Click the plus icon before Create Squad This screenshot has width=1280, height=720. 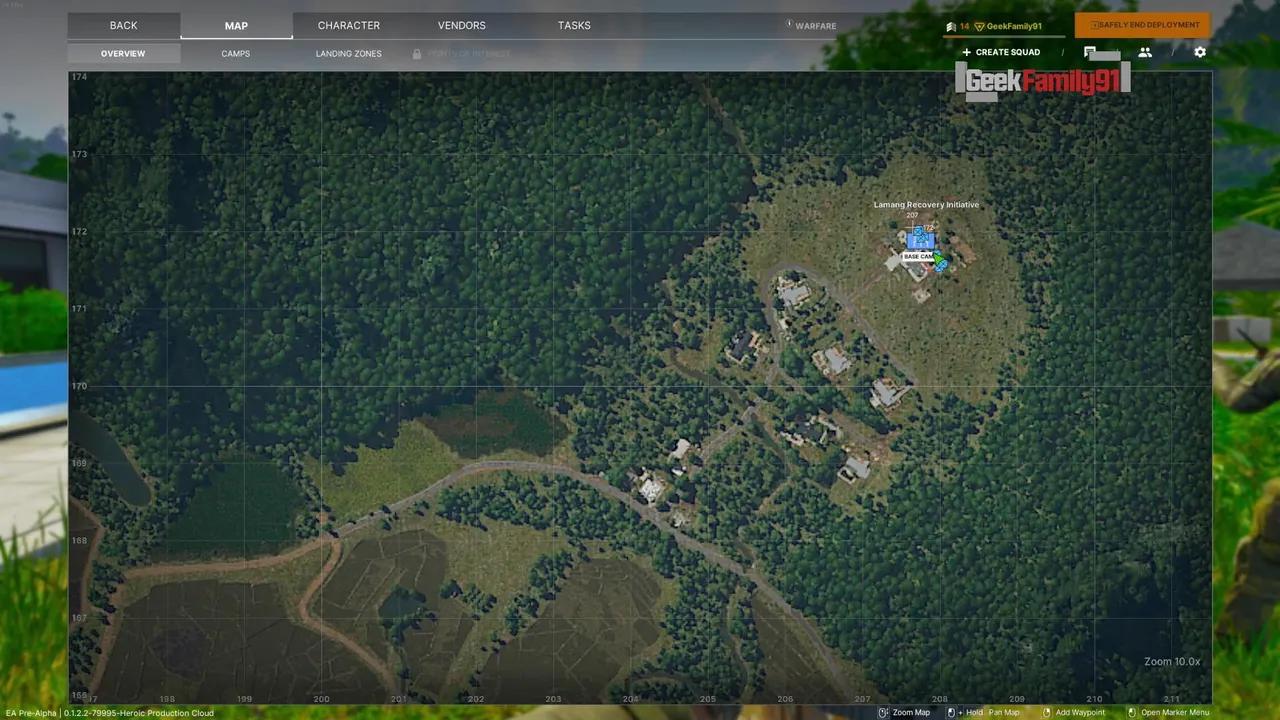[966, 52]
